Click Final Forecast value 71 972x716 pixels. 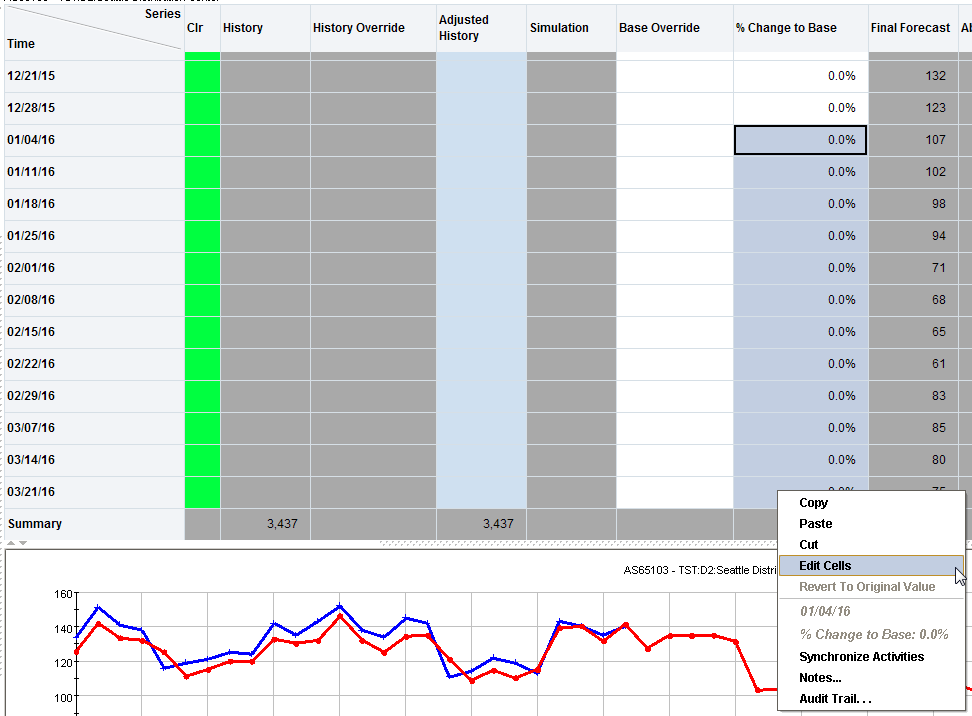(x=913, y=268)
